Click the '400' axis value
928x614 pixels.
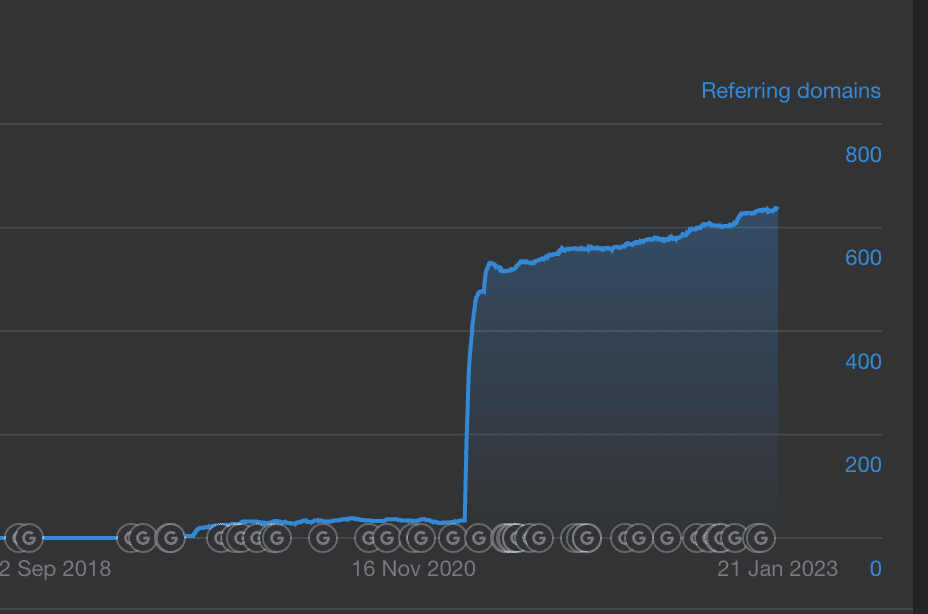coord(863,361)
